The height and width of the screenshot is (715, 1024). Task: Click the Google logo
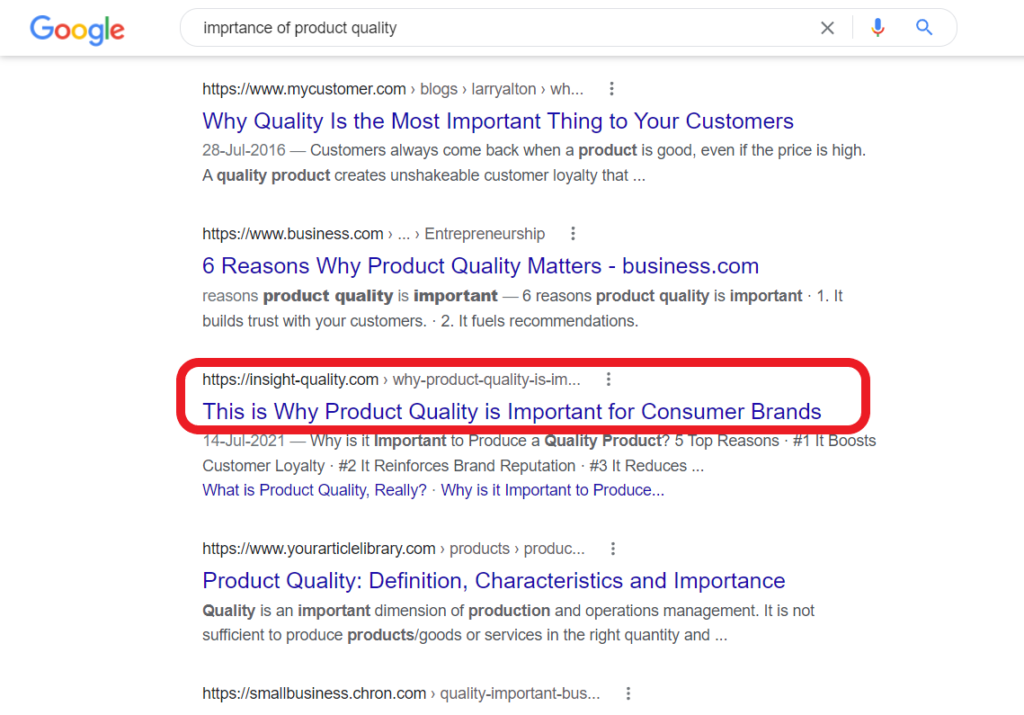[x=77, y=30]
